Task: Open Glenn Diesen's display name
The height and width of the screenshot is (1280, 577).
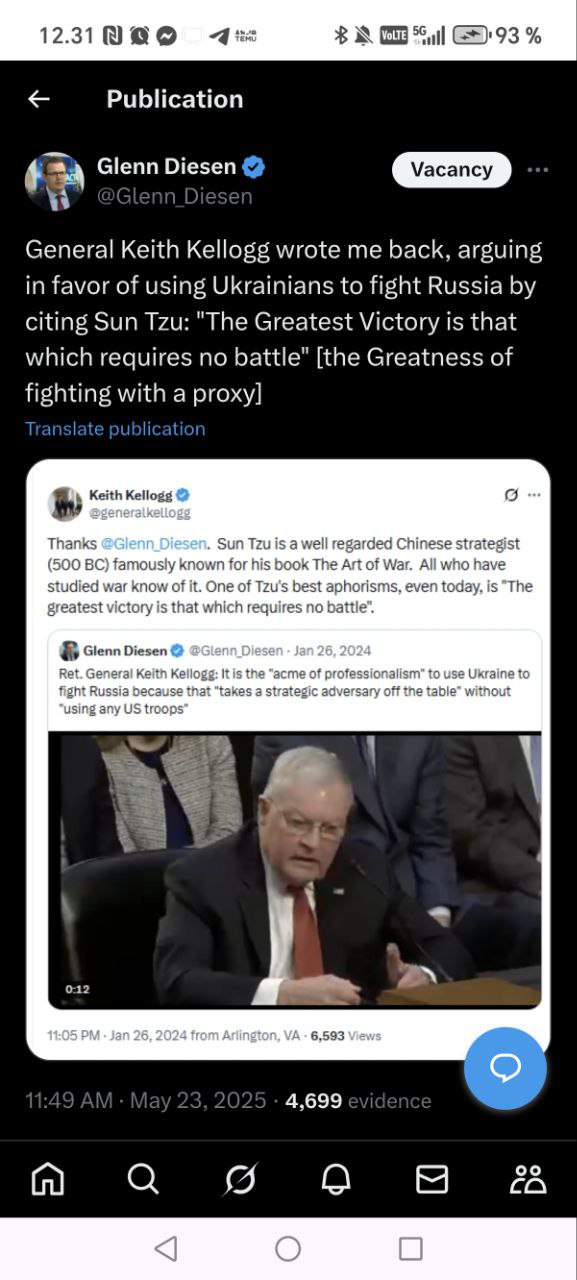Action: tap(166, 166)
